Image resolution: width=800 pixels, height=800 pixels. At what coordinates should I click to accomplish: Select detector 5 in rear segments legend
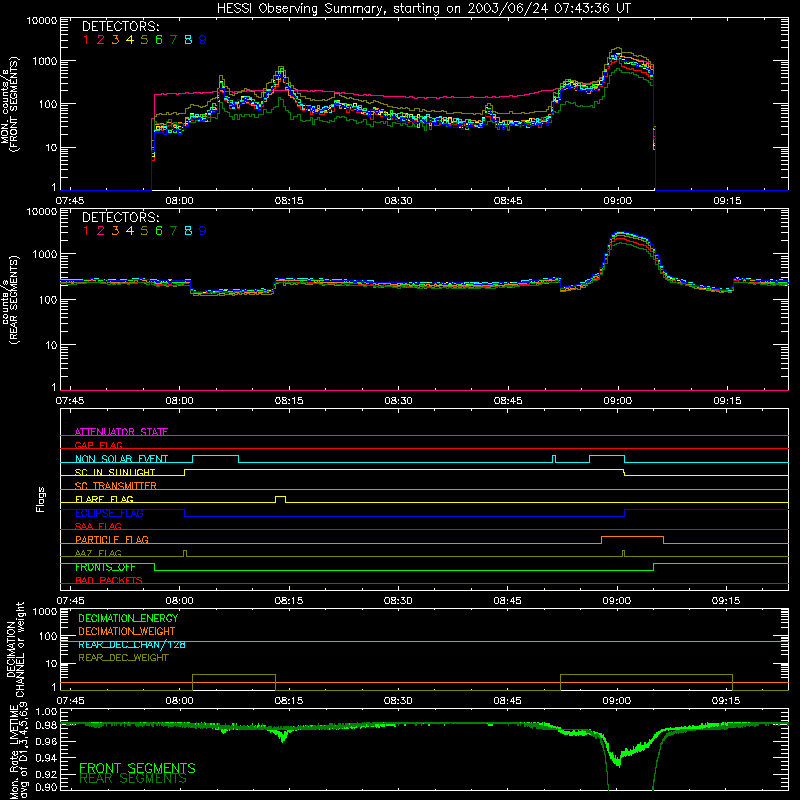click(144, 231)
